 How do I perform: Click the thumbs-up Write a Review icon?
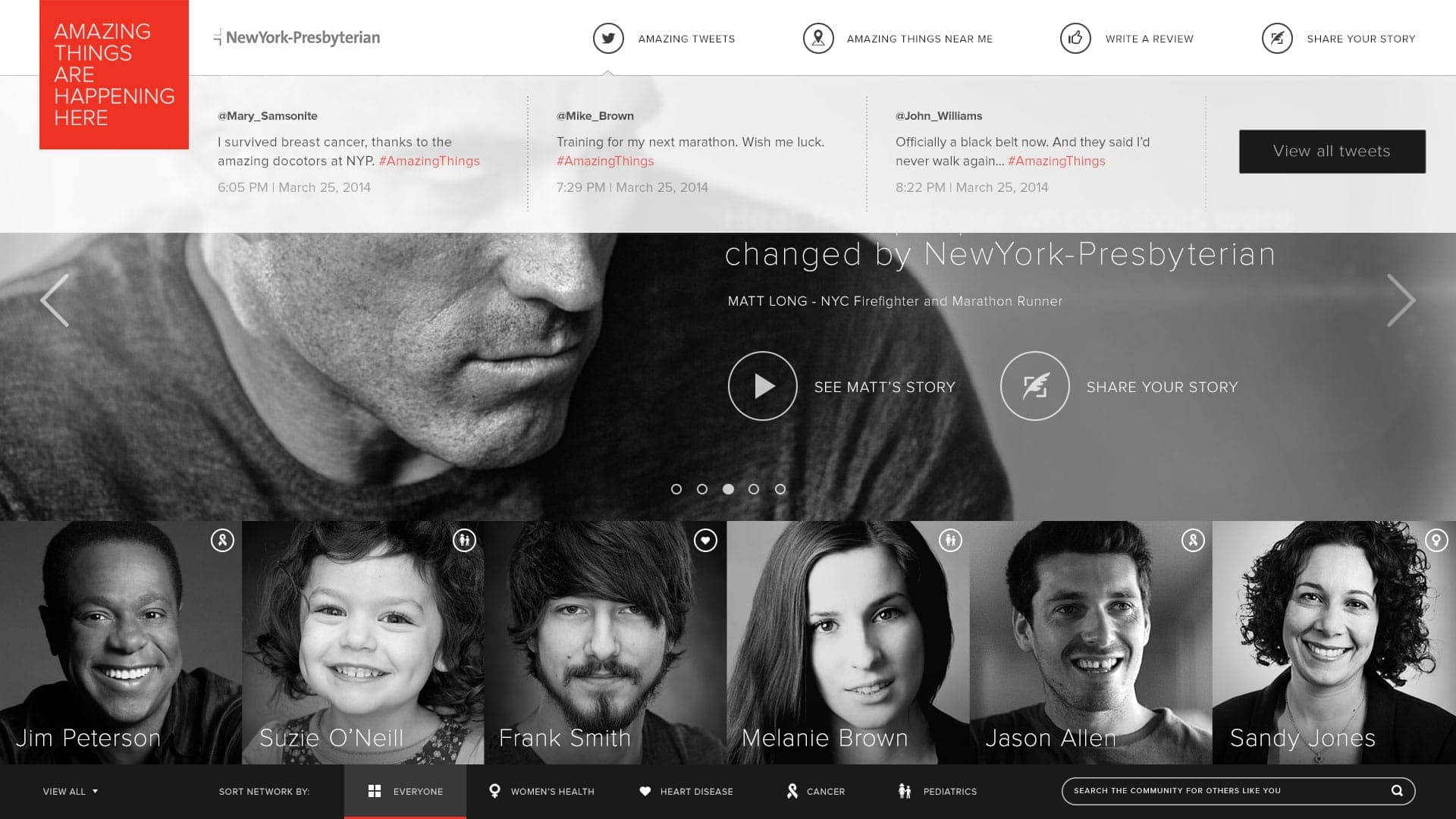(1075, 38)
